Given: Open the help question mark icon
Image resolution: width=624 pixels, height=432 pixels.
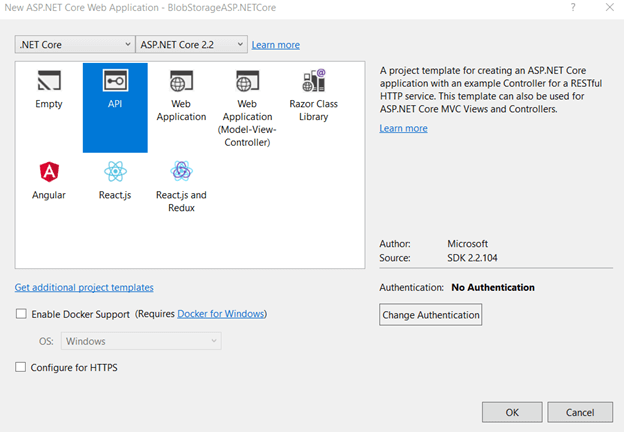Looking at the screenshot, I should [573, 8].
